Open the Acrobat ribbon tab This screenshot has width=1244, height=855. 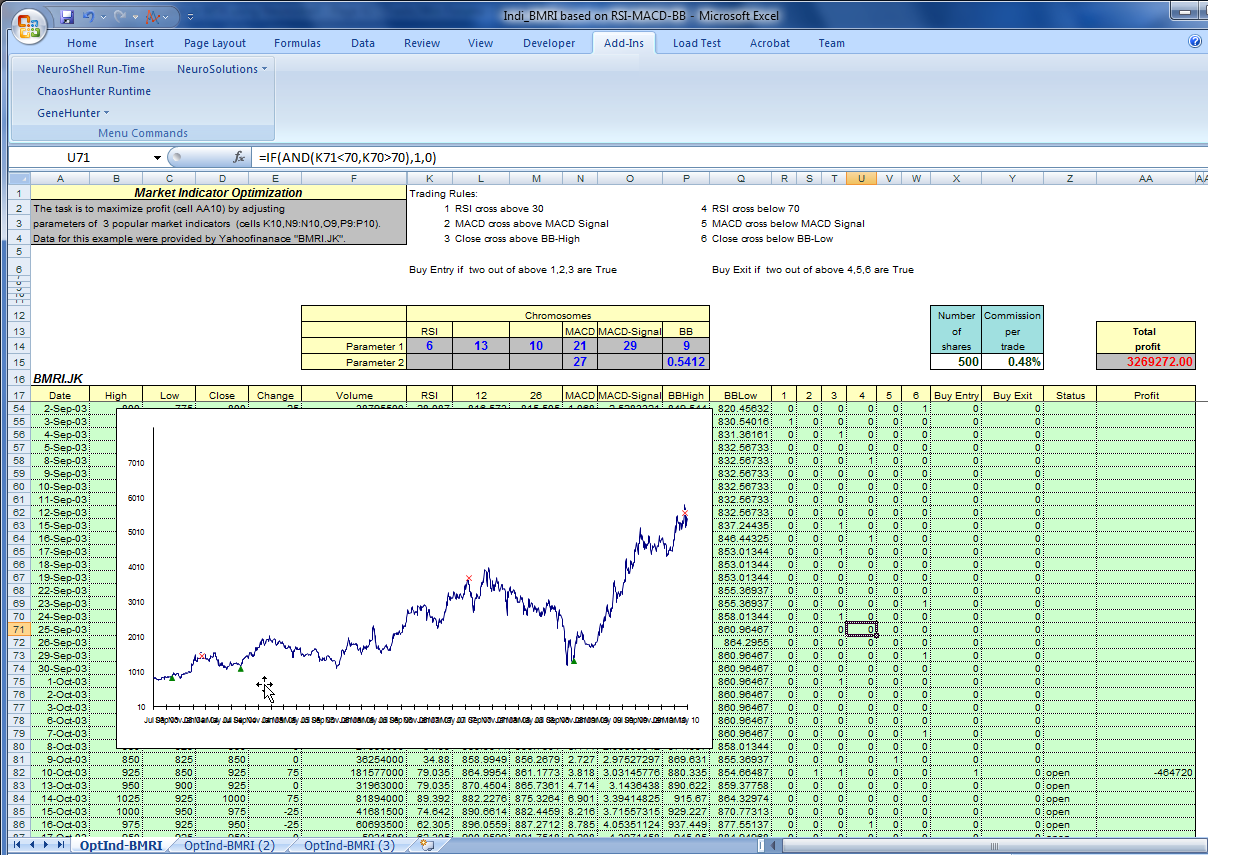pos(769,43)
